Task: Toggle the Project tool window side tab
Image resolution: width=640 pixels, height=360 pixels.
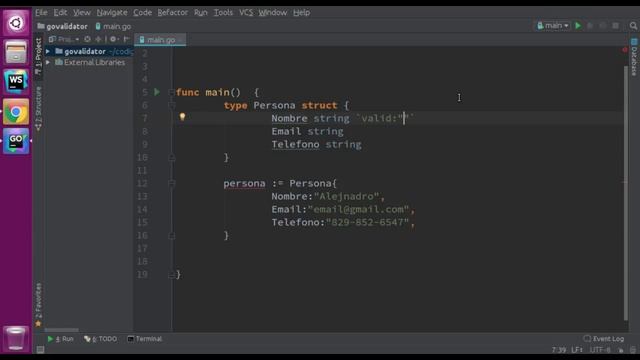Action: point(38,56)
